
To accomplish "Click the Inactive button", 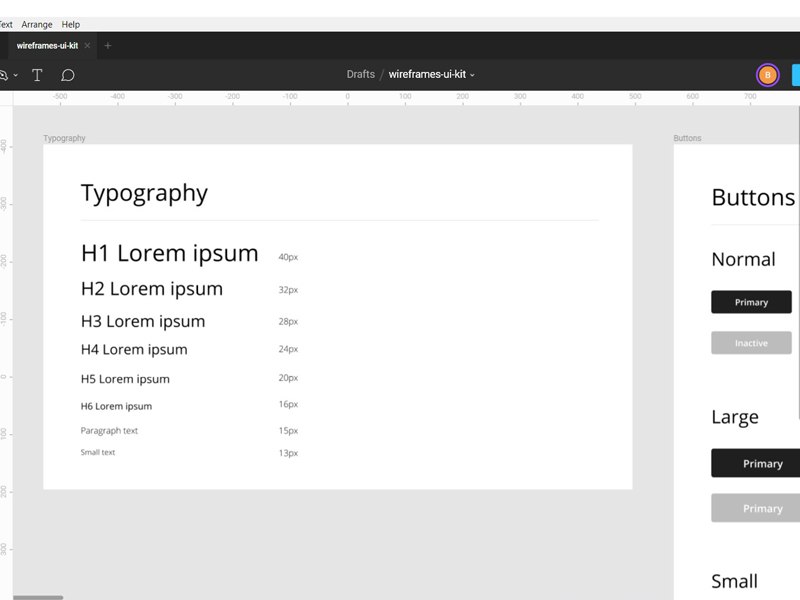I will (x=751, y=343).
